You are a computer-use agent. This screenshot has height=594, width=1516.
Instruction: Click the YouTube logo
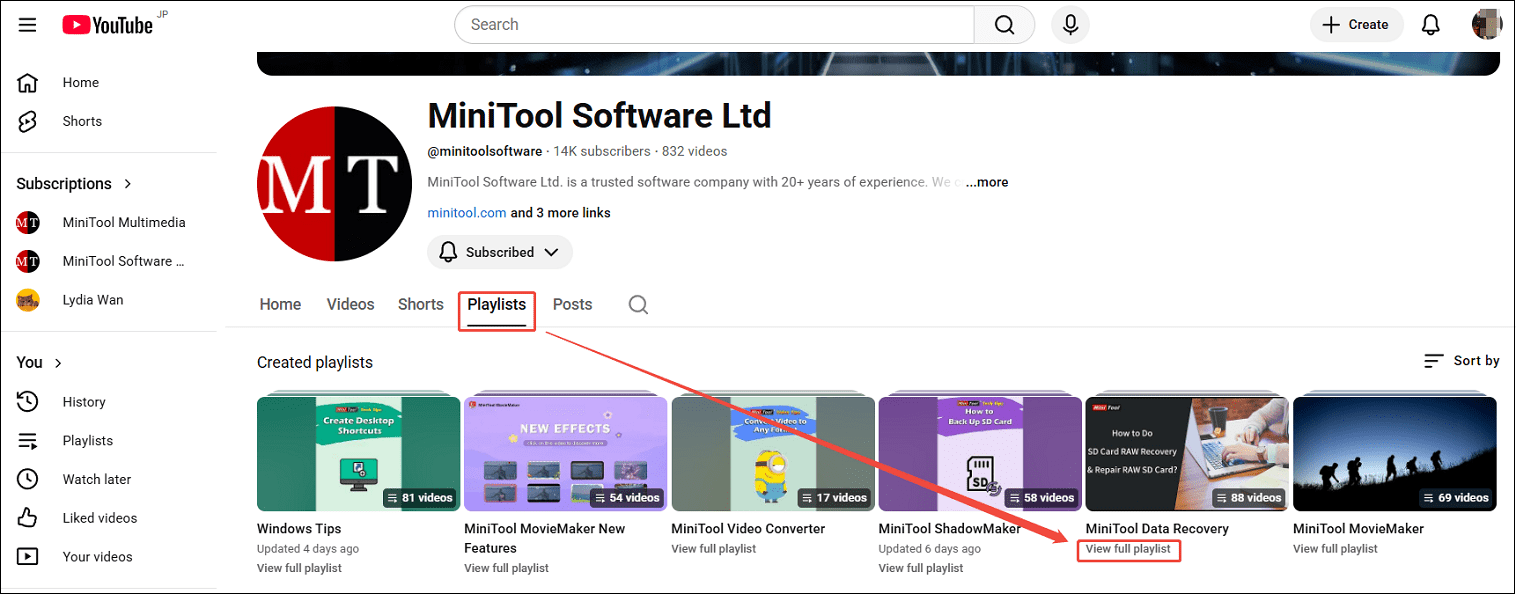coord(107,25)
